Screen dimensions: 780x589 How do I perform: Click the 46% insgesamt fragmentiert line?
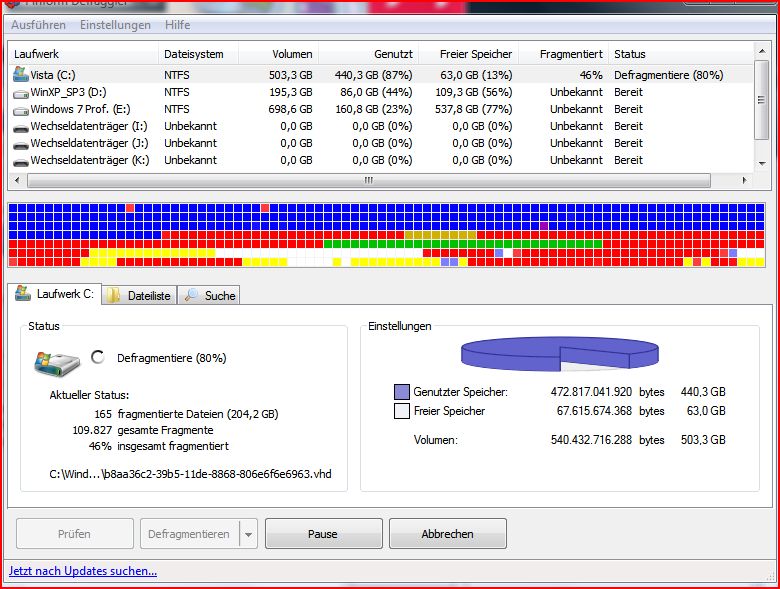[x=159, y=446]
